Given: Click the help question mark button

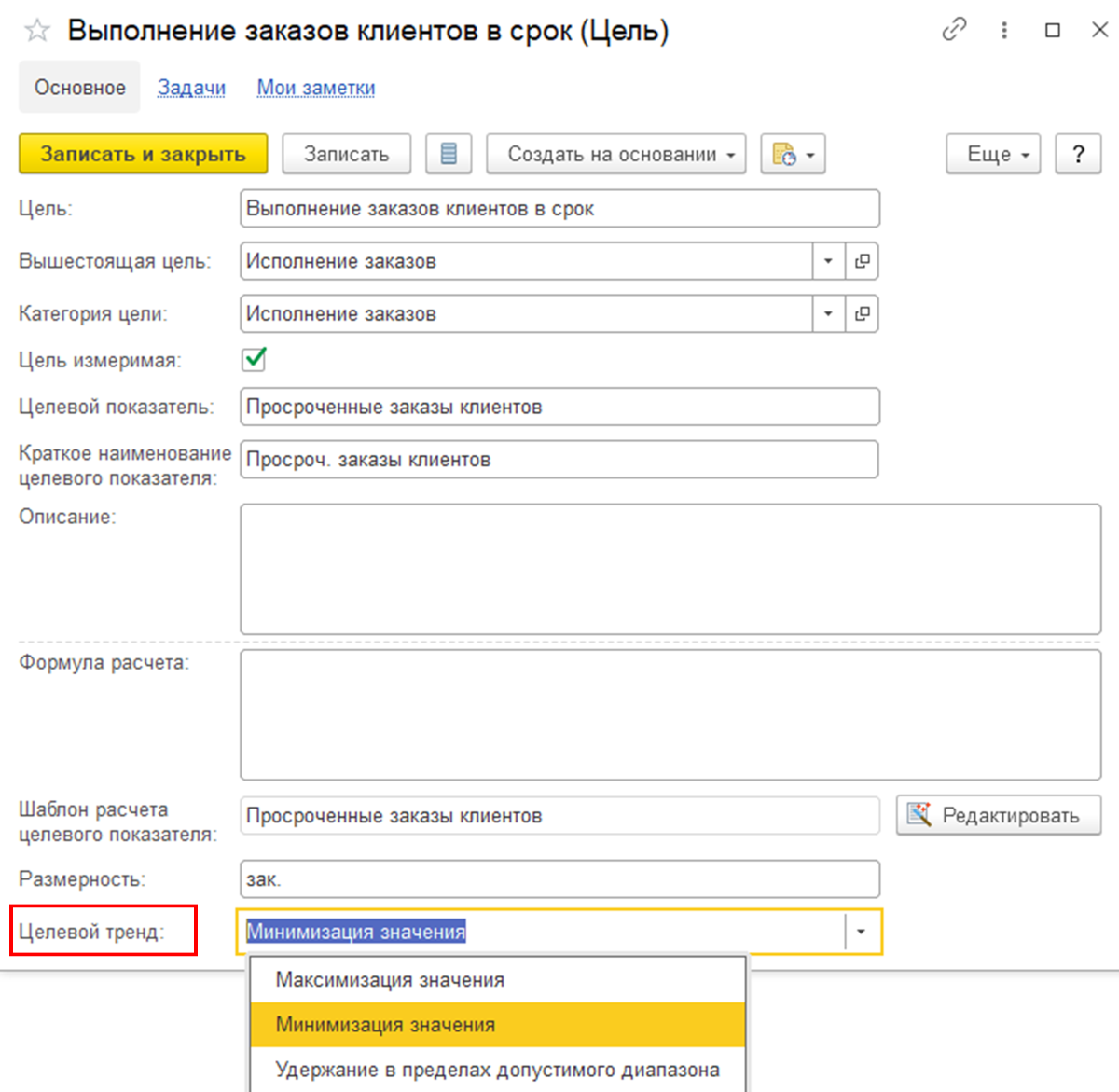Looking at the screenshot, I should 1078,154.
